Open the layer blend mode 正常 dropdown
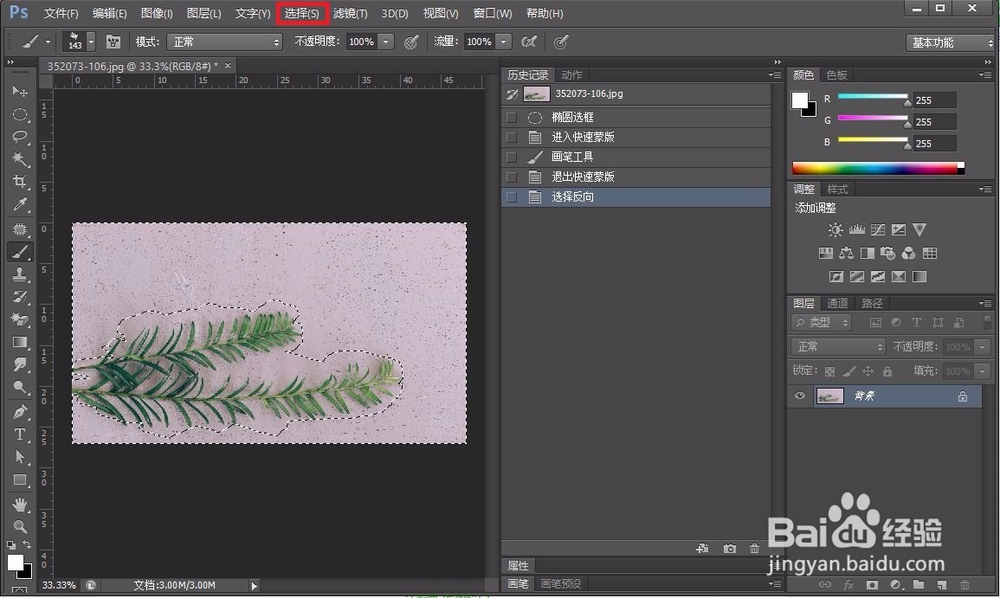 838,346
